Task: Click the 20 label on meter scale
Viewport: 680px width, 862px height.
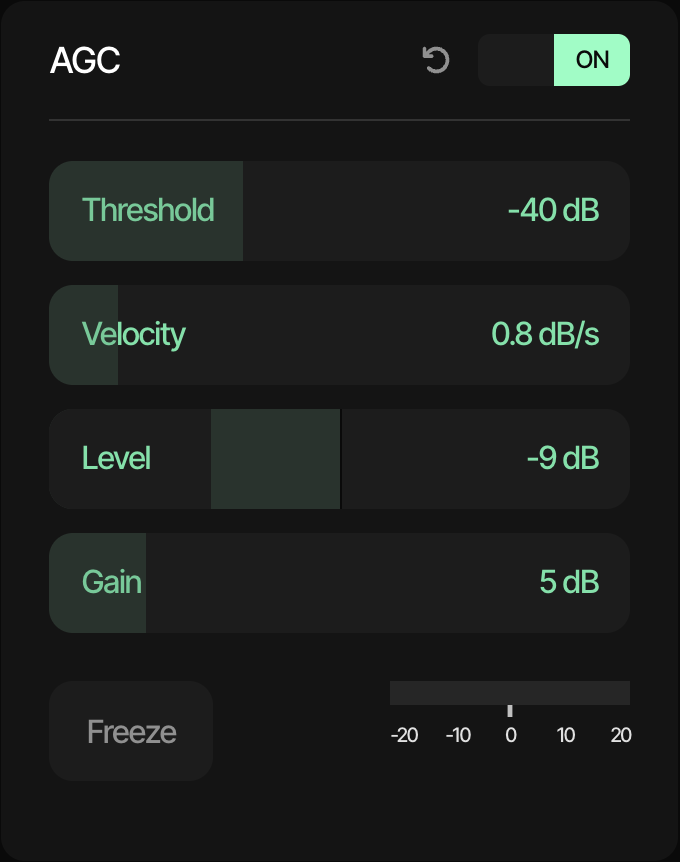Action: point(621,735)
